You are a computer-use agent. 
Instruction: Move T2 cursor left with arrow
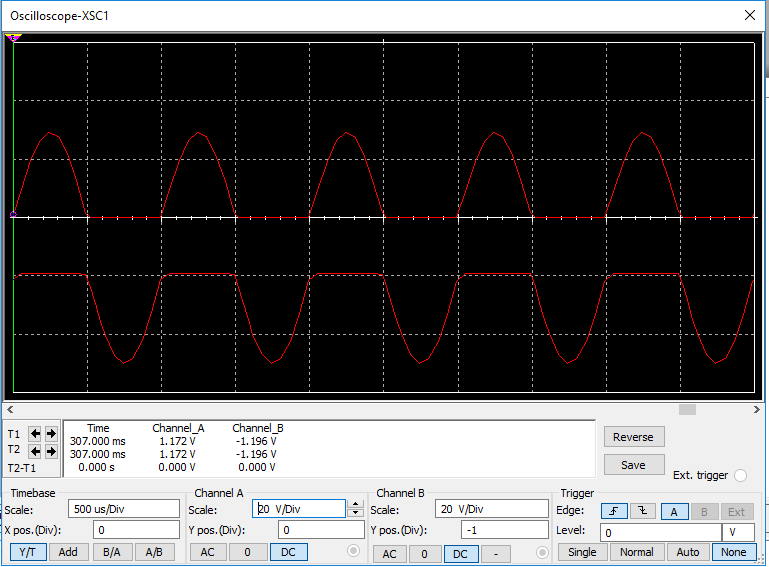(x=35, y=451)
